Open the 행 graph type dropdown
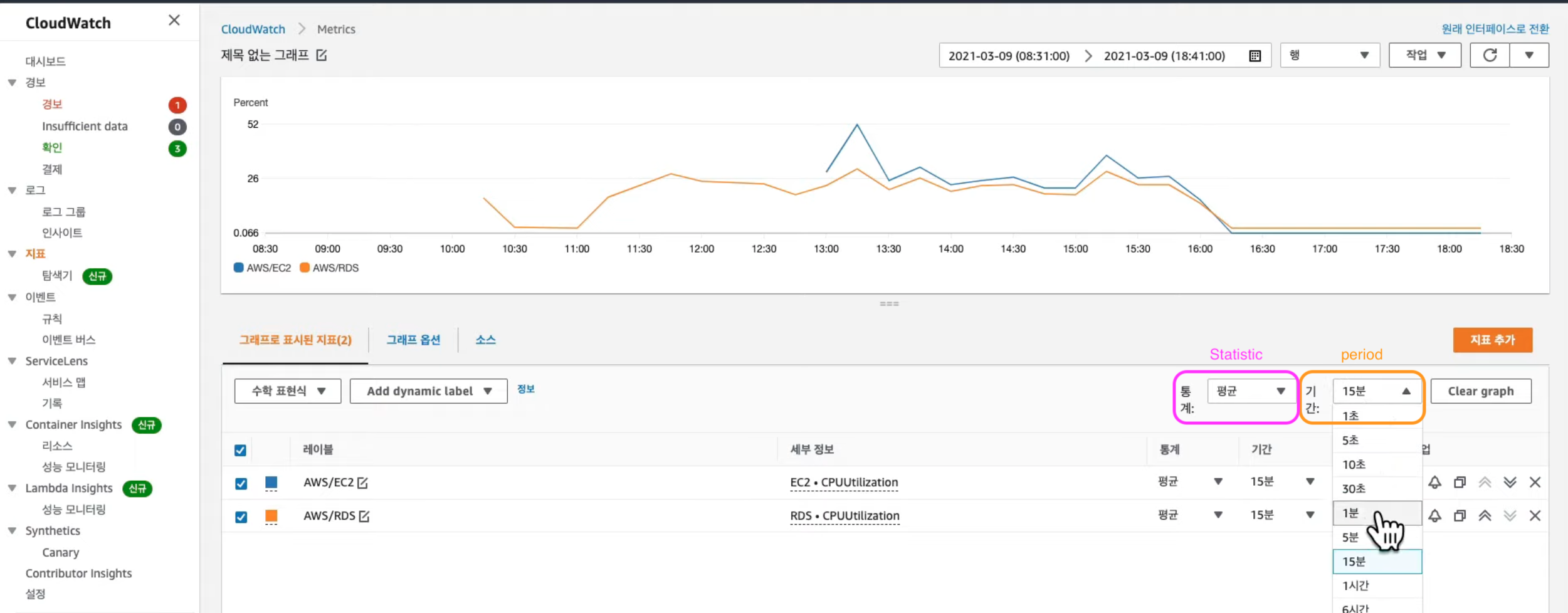 (1329, 55)
